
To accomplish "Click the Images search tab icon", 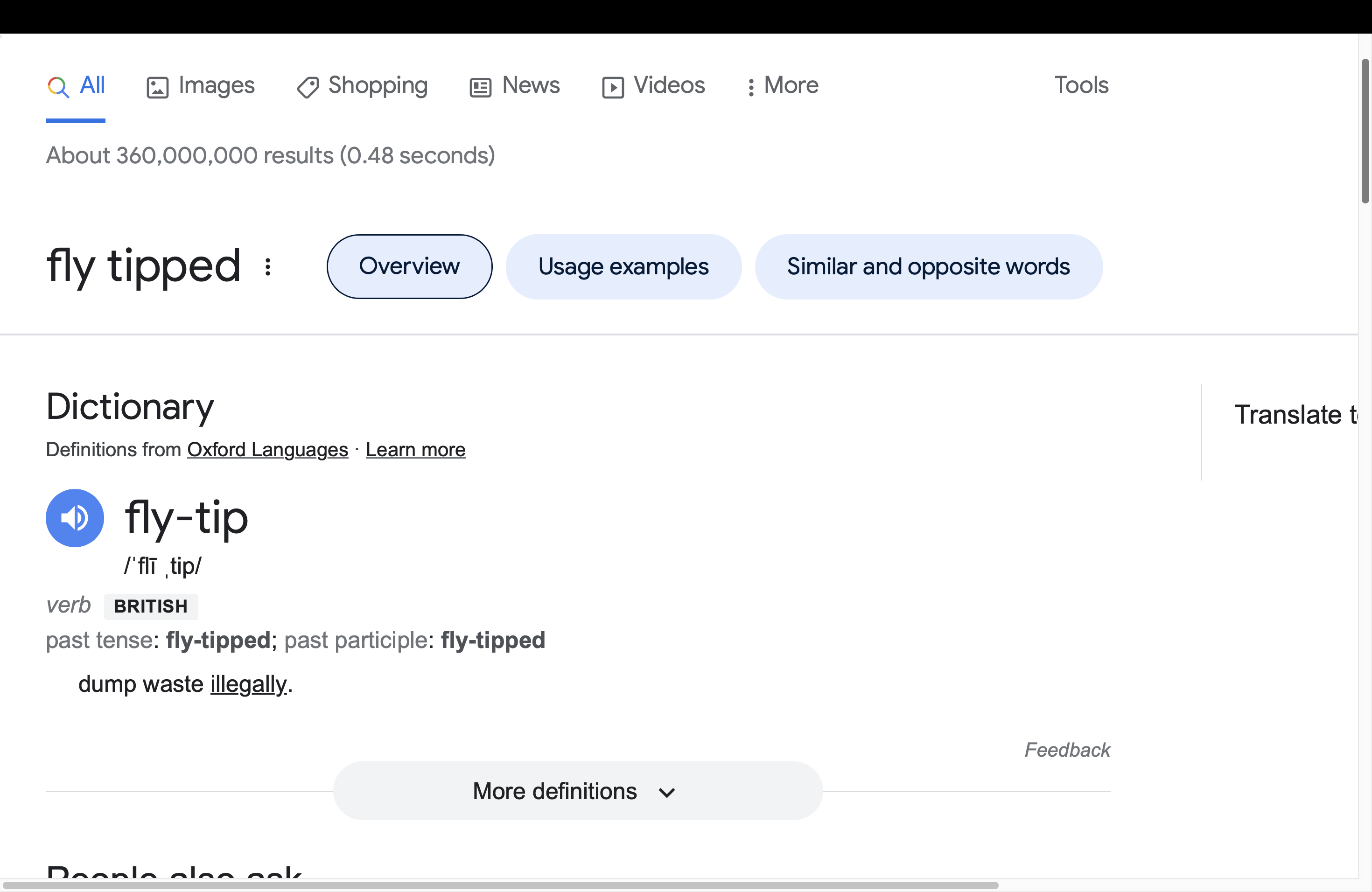I will pyautogui.click(x=156, y=85).
